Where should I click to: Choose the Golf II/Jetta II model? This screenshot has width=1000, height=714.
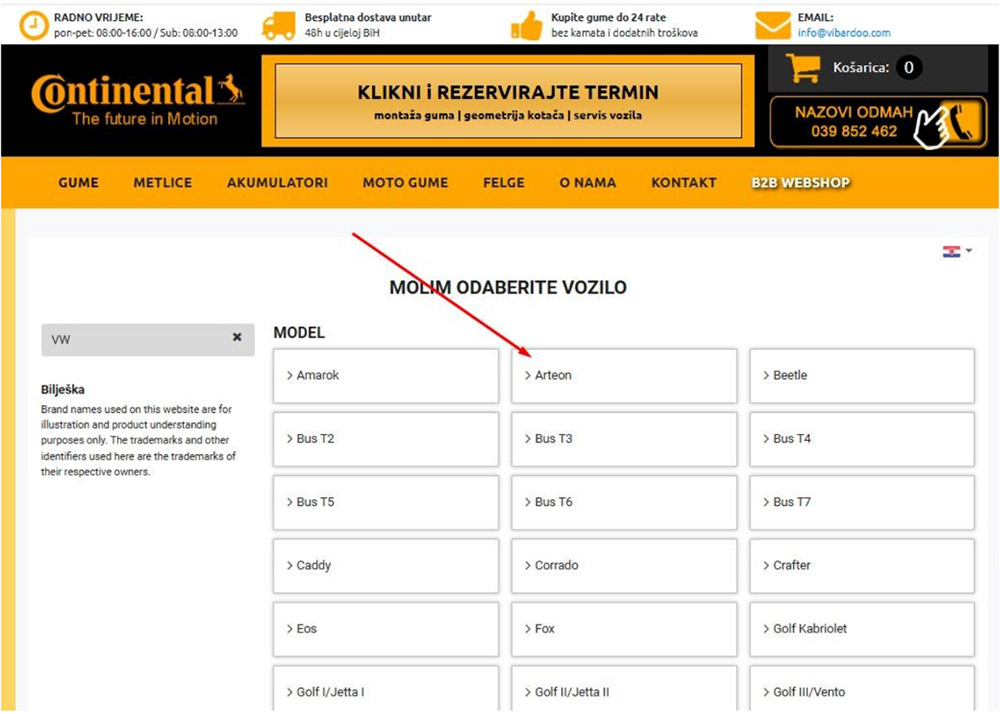[x=624, y=688]
